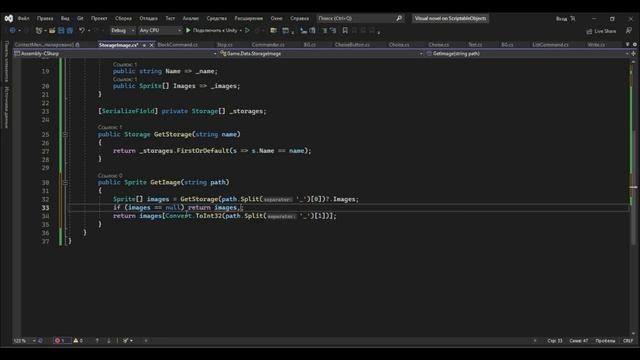640x360 pixels.
Task: Switch to the ChoiseButton.cs tab
Action: pyautogui.click(x=352, y=44)
